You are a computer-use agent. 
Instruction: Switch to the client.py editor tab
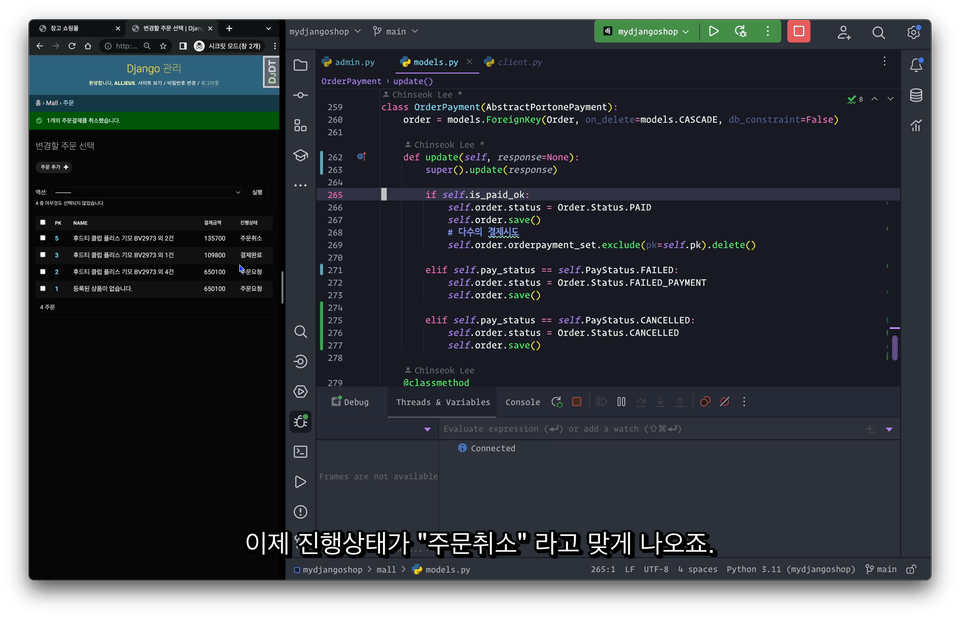514,62
